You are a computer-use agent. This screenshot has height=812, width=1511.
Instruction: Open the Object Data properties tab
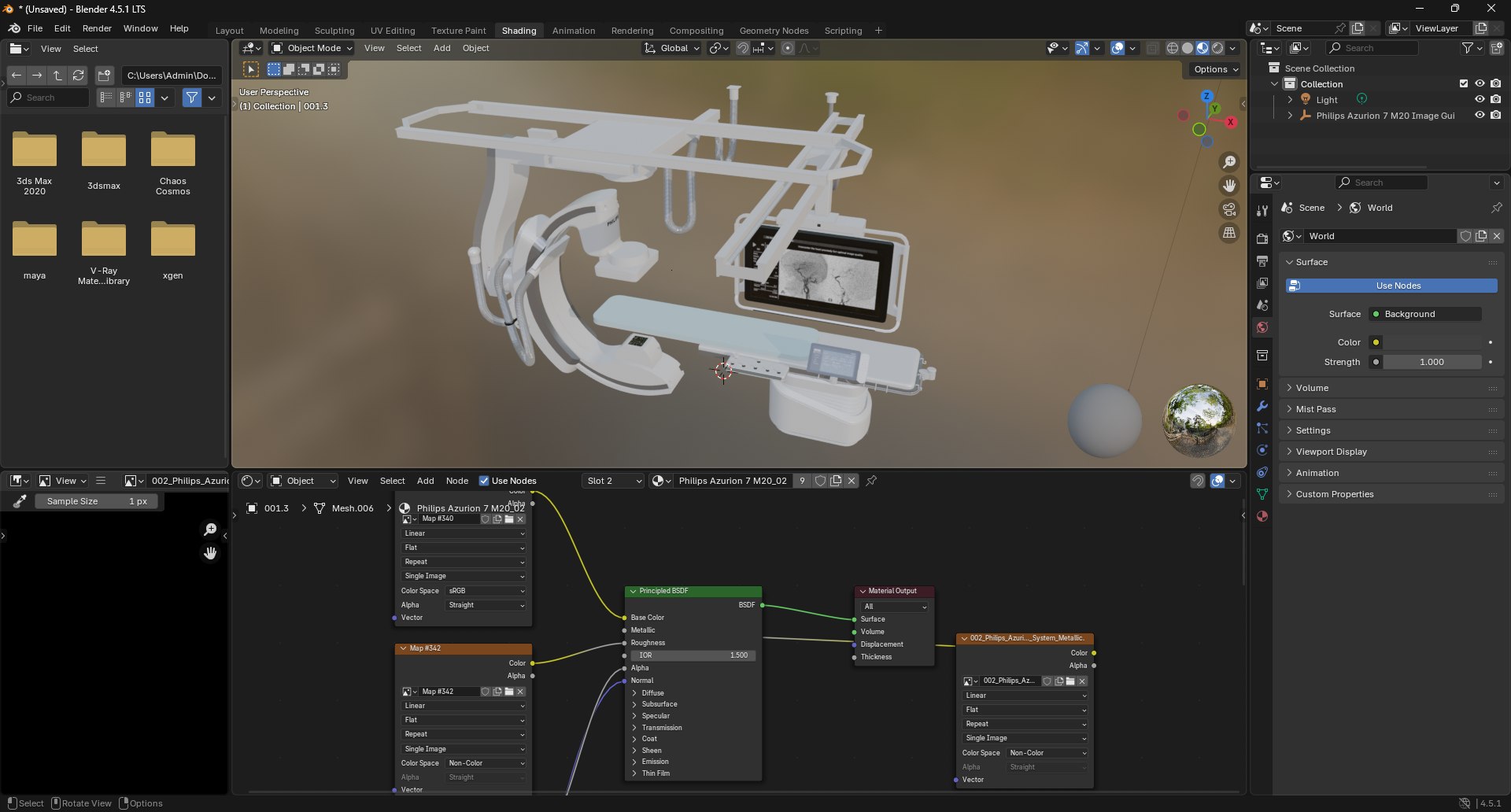(x=1262, y=494)
